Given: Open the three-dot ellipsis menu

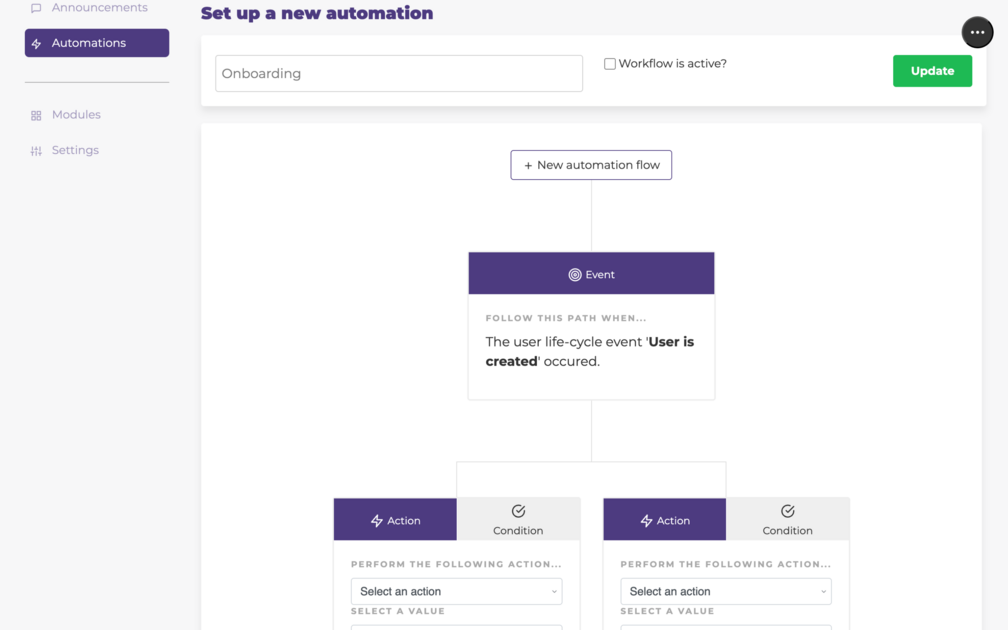Looking at the screenshot, I should (977, 31).
